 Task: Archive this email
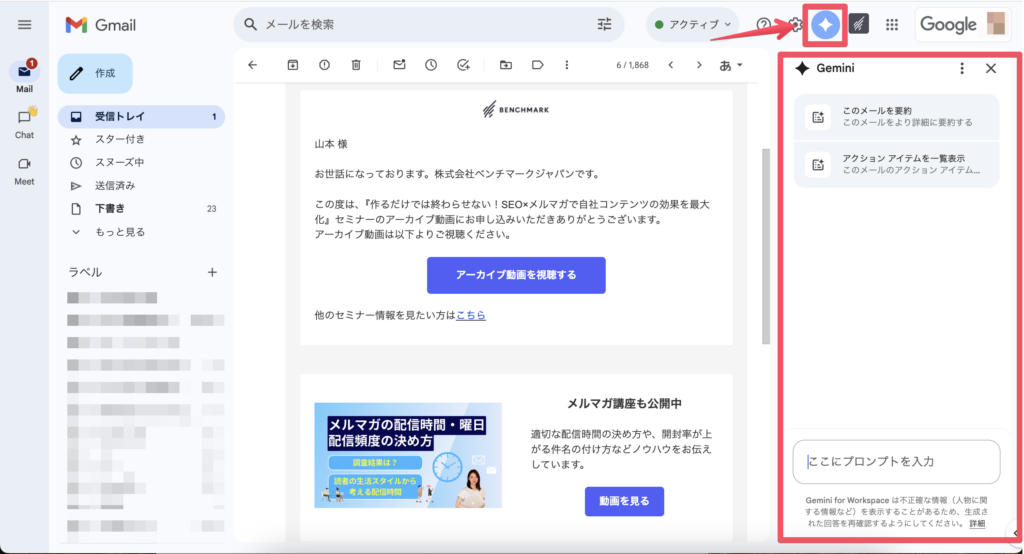[293, 65]
